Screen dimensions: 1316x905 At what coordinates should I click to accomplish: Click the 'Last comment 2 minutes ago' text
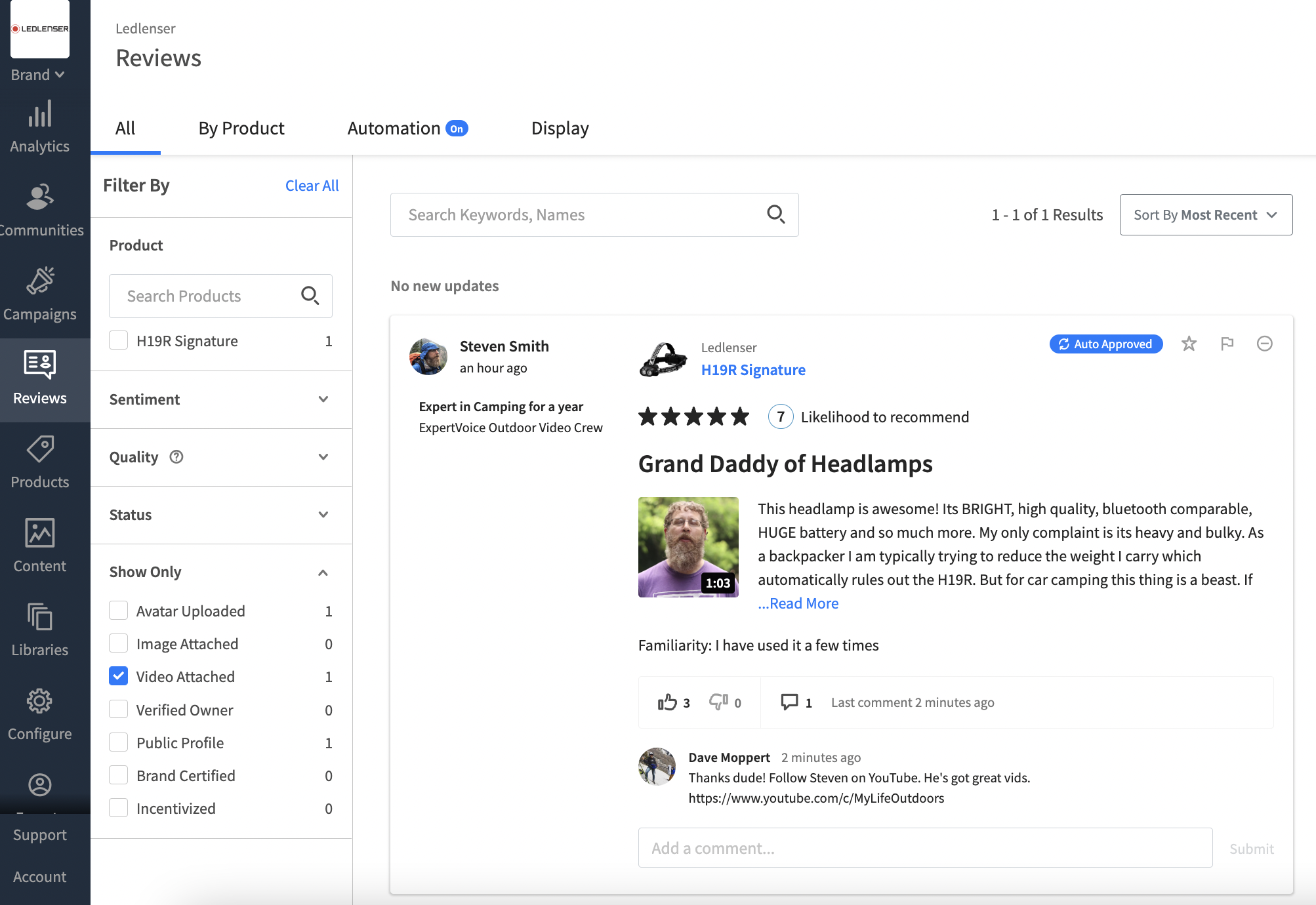coord(913,702)
